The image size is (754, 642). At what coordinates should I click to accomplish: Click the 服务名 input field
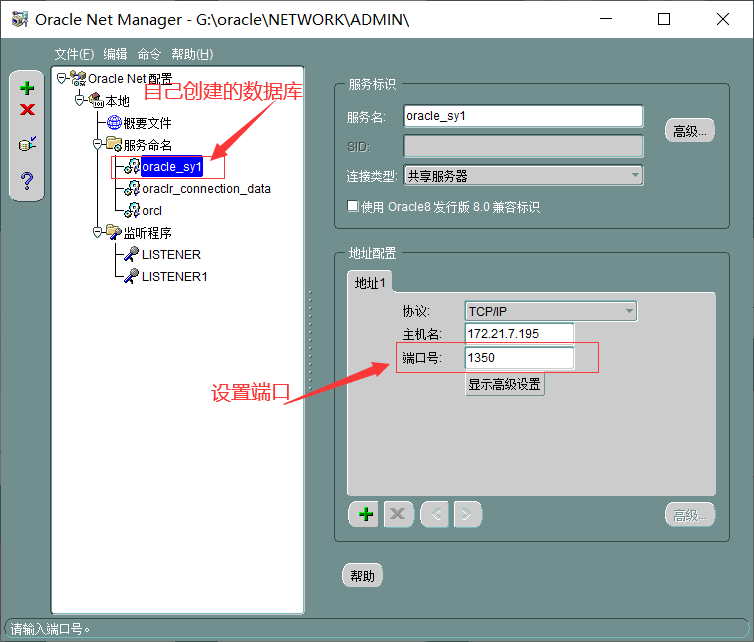(x=523, y=116)
